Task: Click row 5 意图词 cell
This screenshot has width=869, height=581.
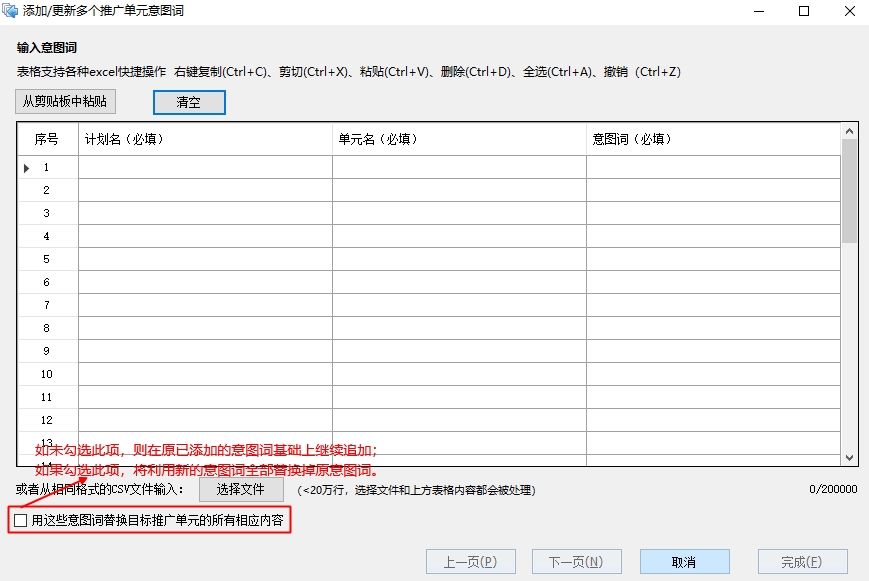Action: tap(713, 259)
